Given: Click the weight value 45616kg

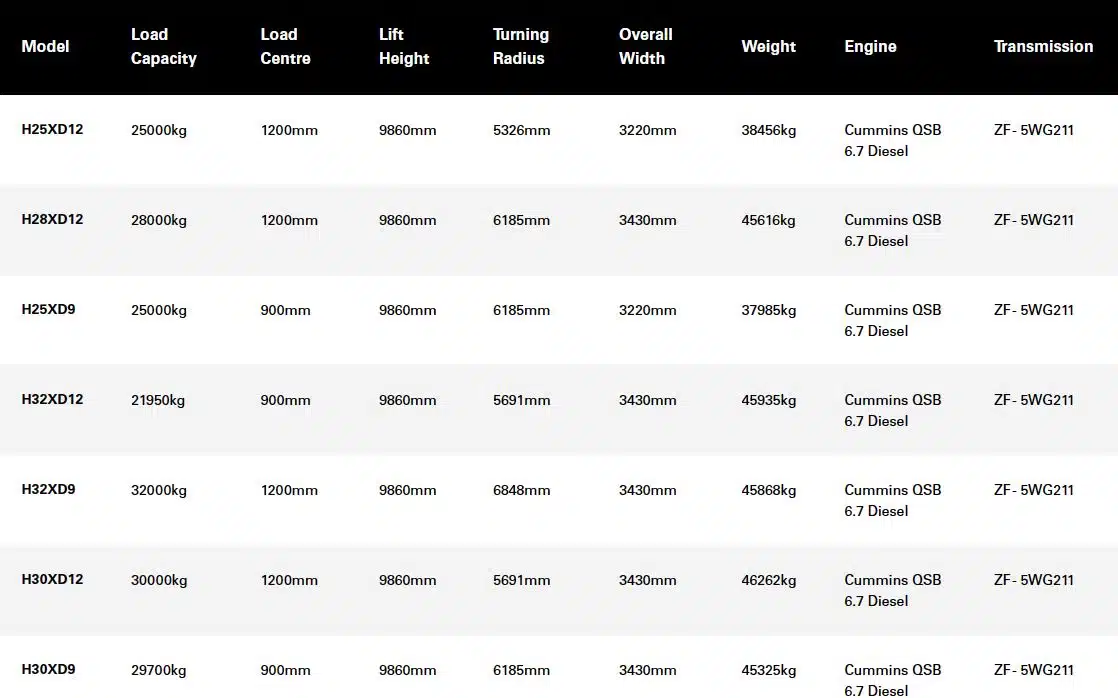Looking at the screenshot, I should click(x=769, y=220).
